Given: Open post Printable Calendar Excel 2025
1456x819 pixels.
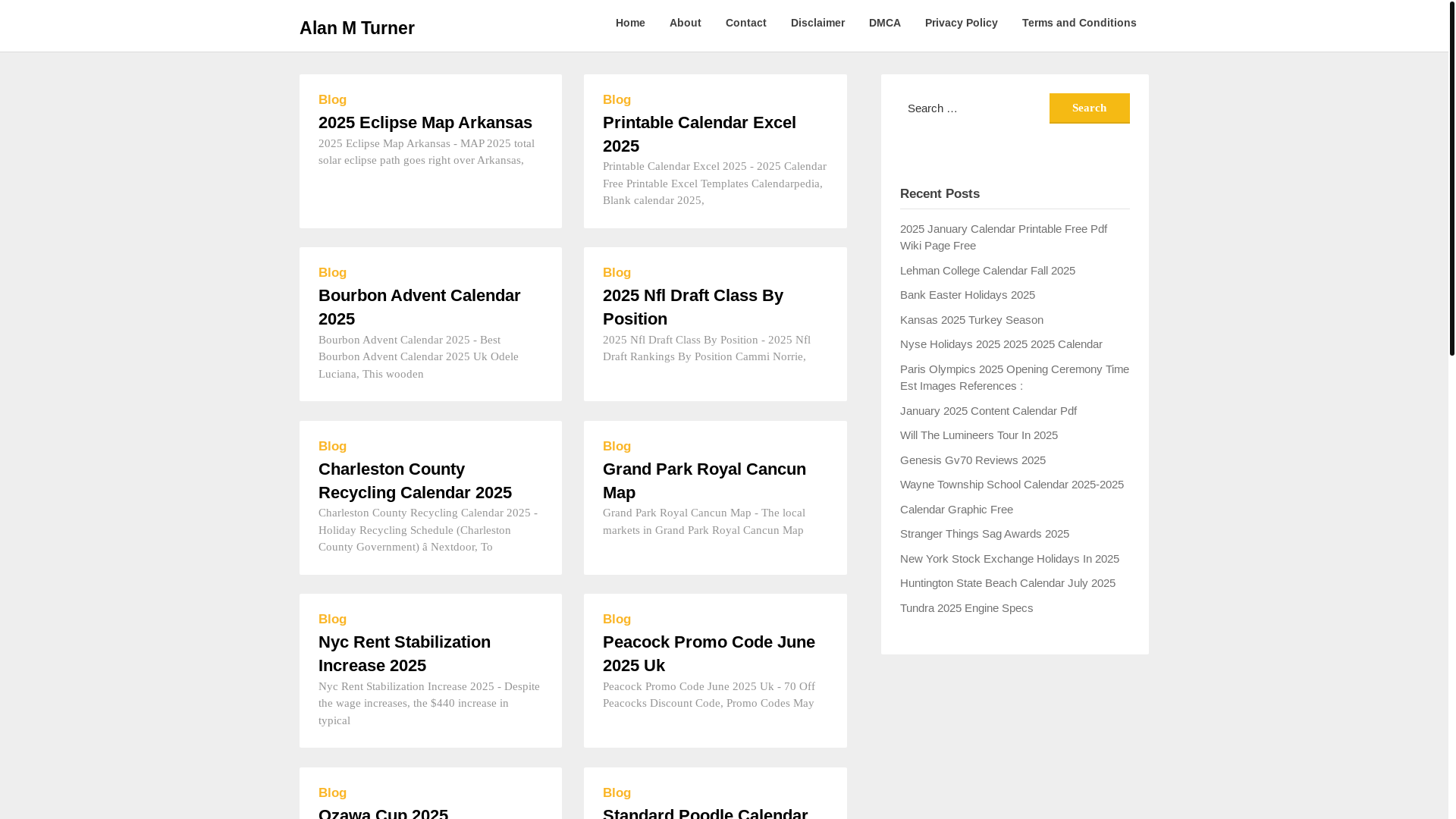Looking at the screenshot, I should [x=699, y=134].
